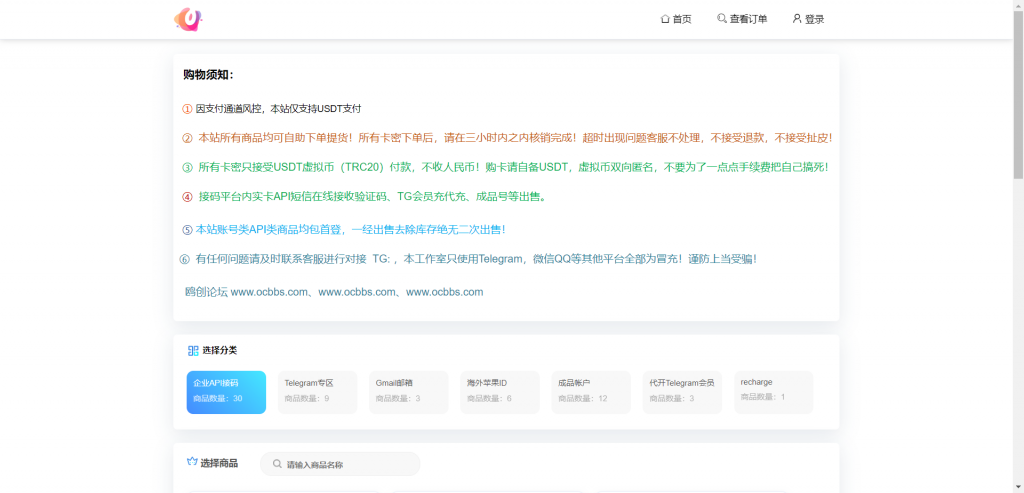
Task: Click 商品数量: 6 under 海外苹果ID
Action: 489,398
